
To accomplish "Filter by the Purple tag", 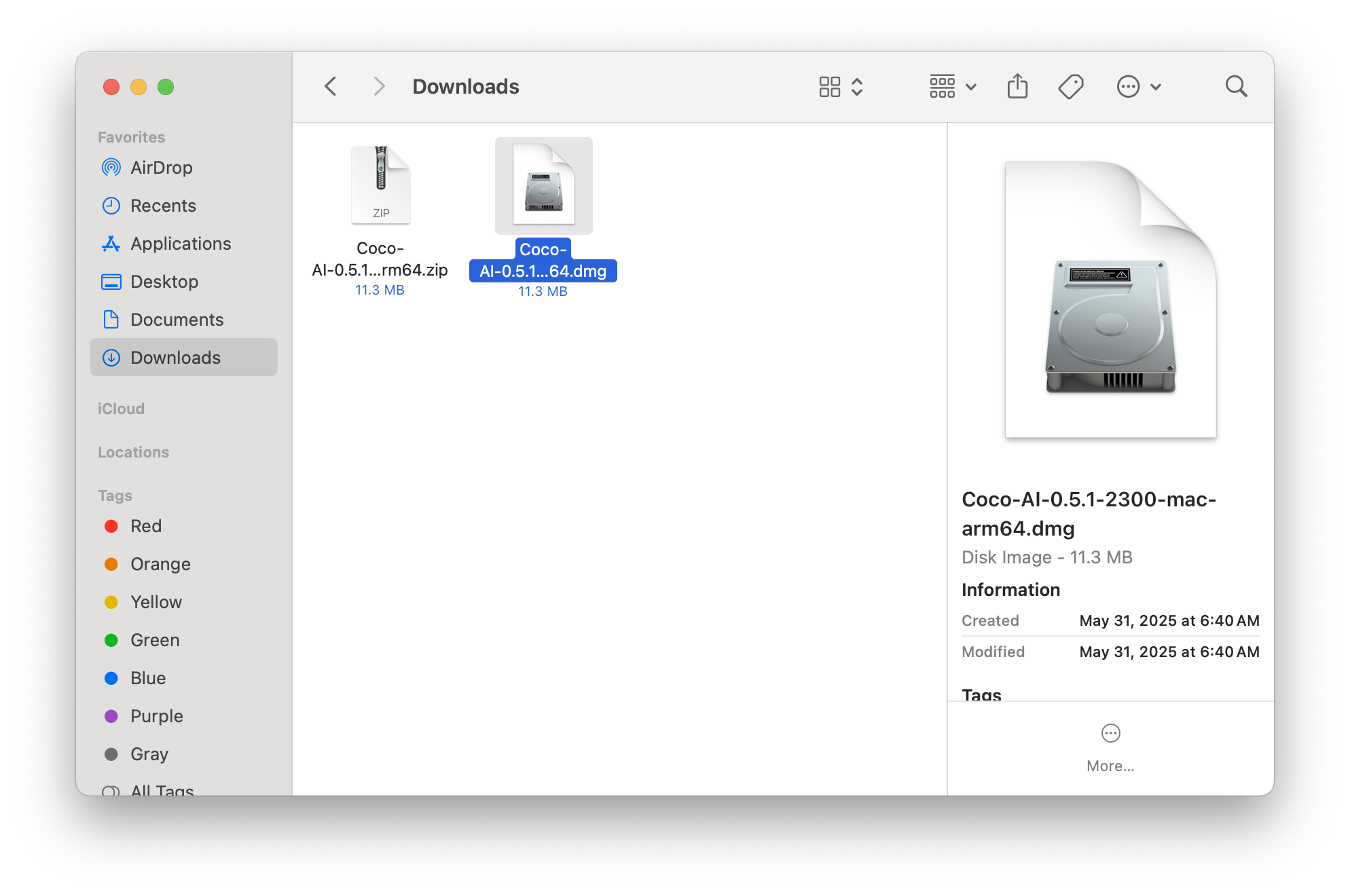I will (x=156, y=716).
